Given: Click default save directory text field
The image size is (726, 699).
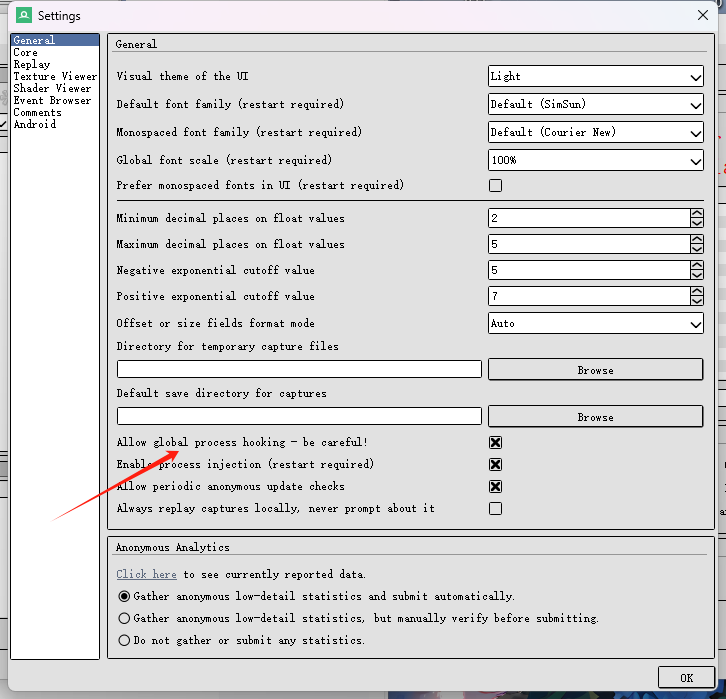Looking at the screenshot, I should (x=299, y=416).
